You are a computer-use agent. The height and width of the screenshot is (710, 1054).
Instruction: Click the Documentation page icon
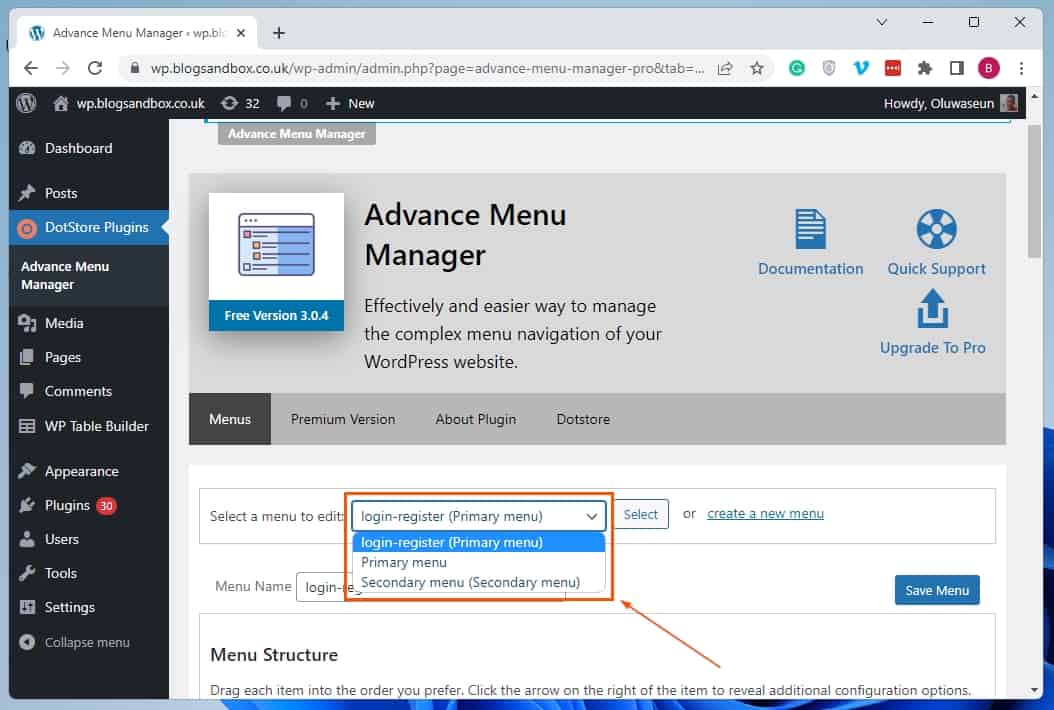click(x=810, y=229)
